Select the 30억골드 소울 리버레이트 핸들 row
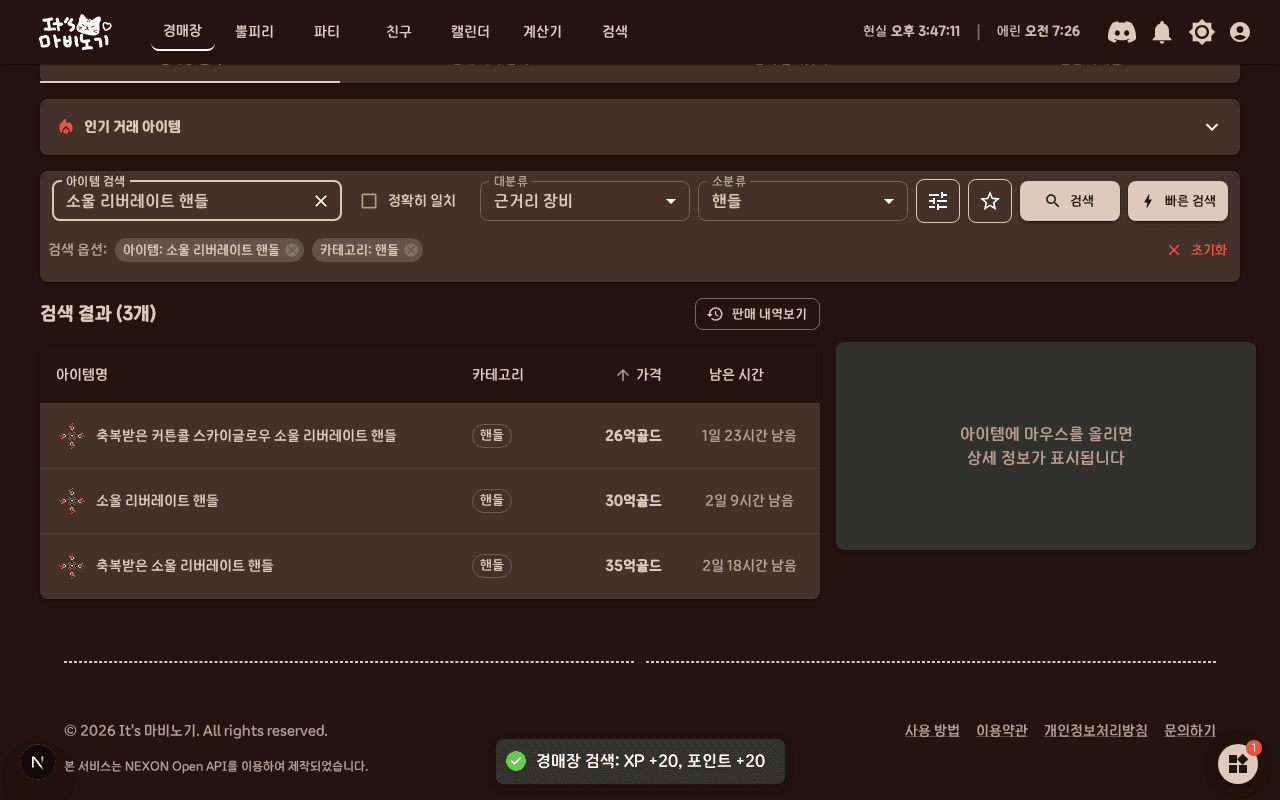The height and width of the screenshot is (800, 1280). pyautogui.click(x=430, y=501)
